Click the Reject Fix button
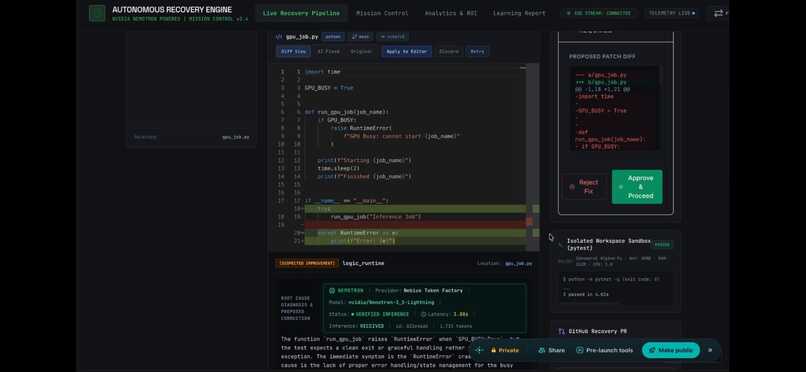 [585, 187]
